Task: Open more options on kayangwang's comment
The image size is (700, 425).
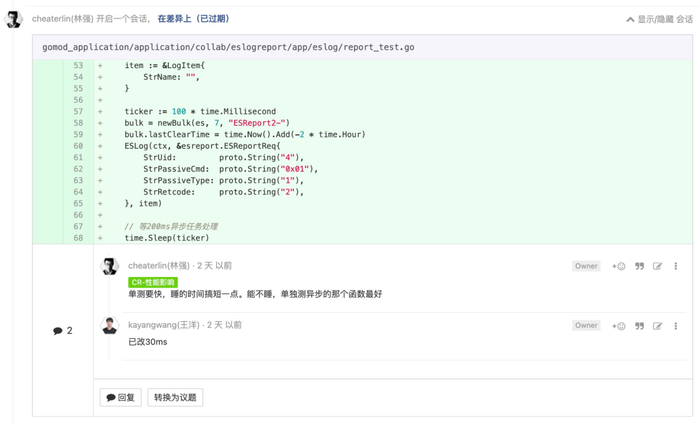Action: (x=676, y=326)
